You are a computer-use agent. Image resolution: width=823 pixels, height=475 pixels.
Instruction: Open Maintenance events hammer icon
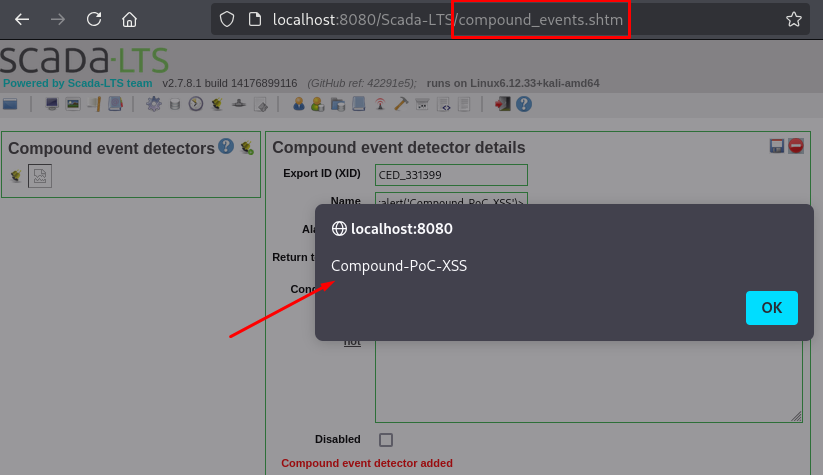pos(401,104)
